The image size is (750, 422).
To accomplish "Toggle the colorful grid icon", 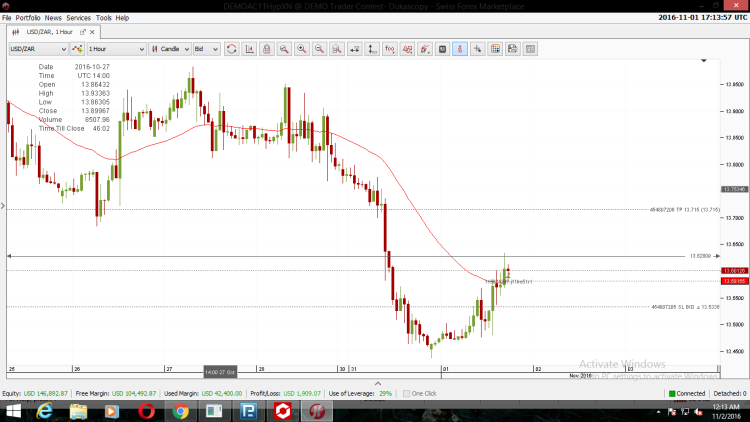I will click(x=495, y=49).
